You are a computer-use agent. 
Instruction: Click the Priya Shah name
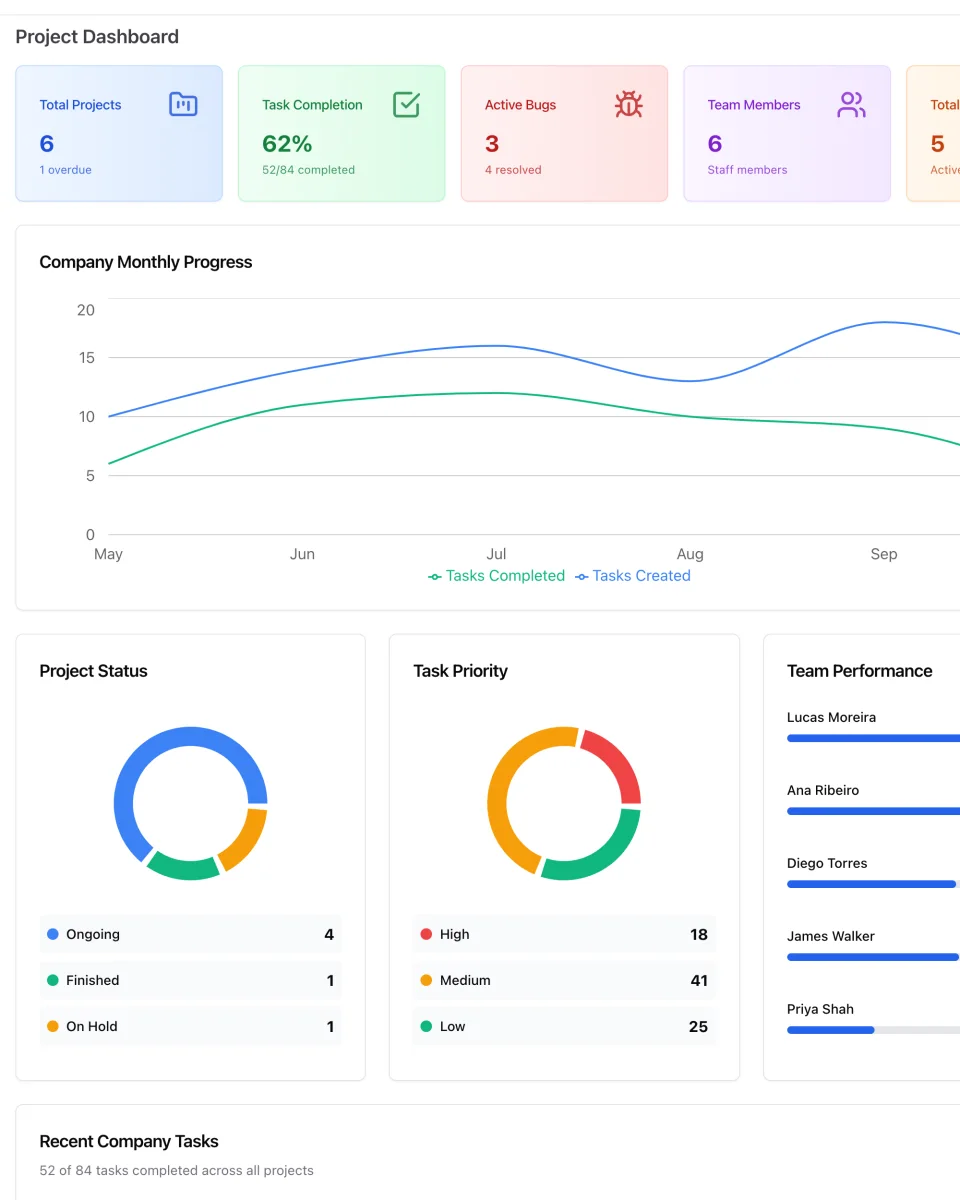(821, 1009)
